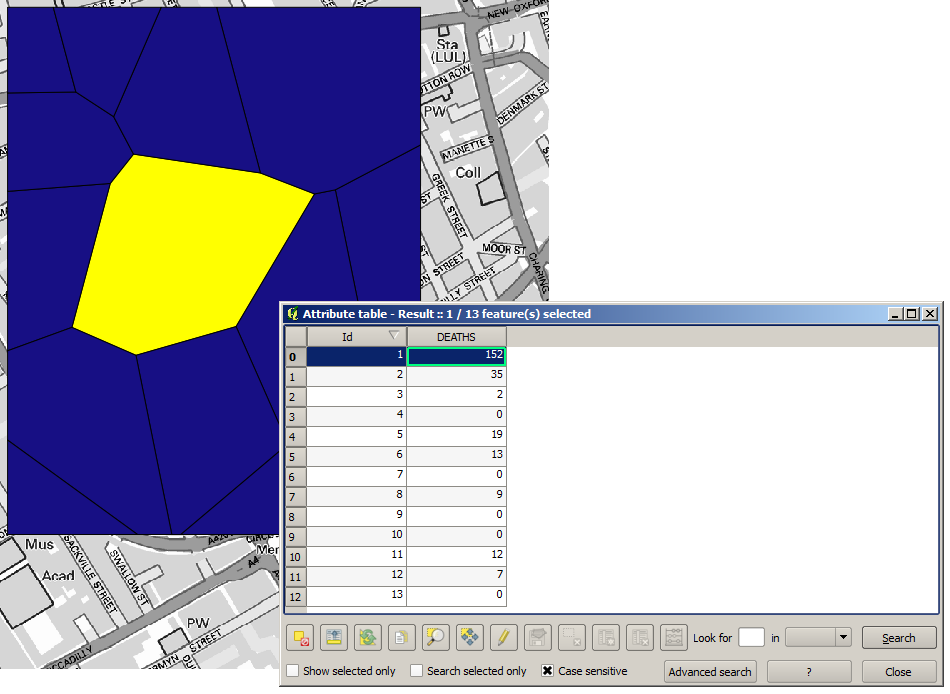This screenshot has height=694, width=950.
Task: Sort the table by the DEATHS column header
Action: click(x=457, y=337)
